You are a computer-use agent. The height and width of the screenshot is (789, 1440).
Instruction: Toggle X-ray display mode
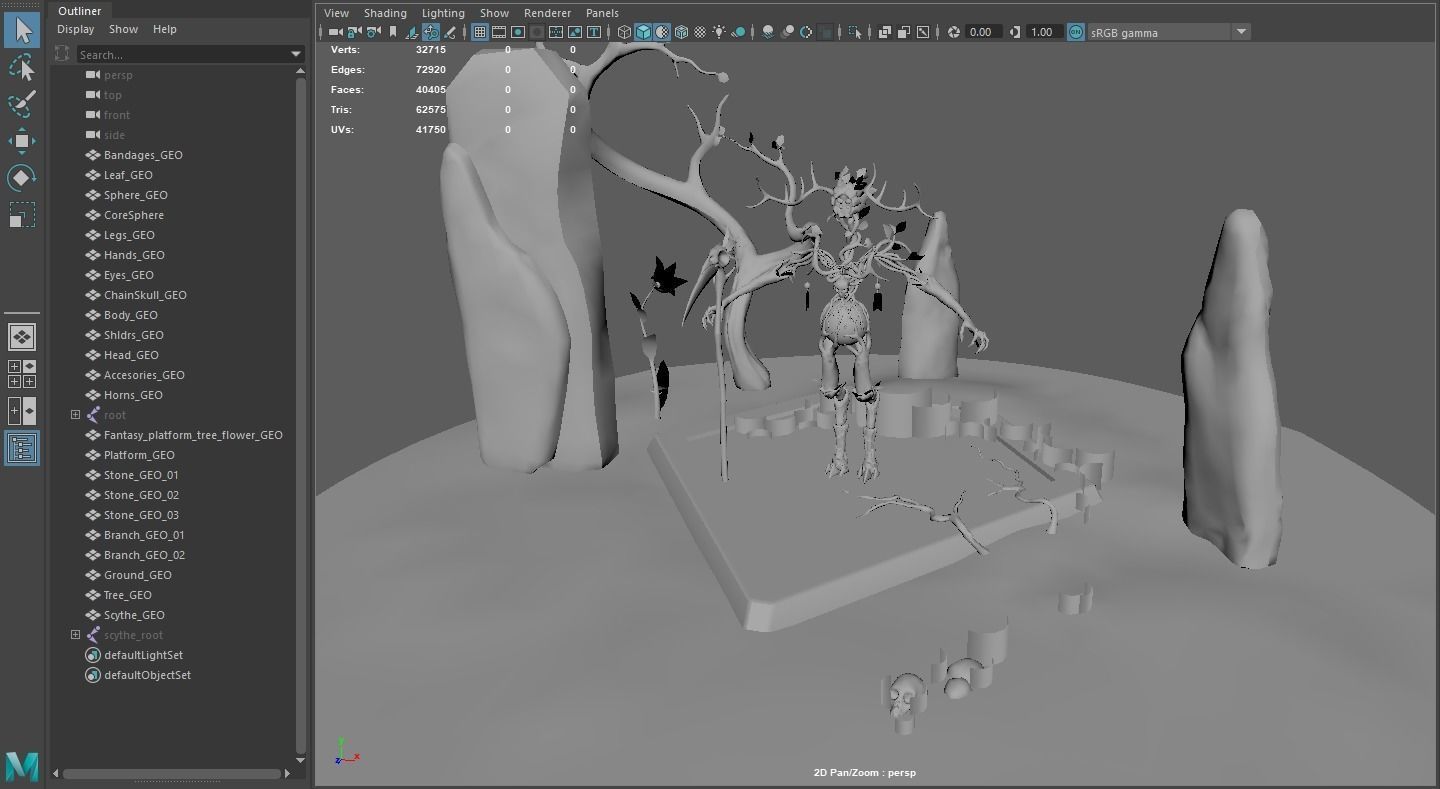pyautogui.click(x=885, y=32)
